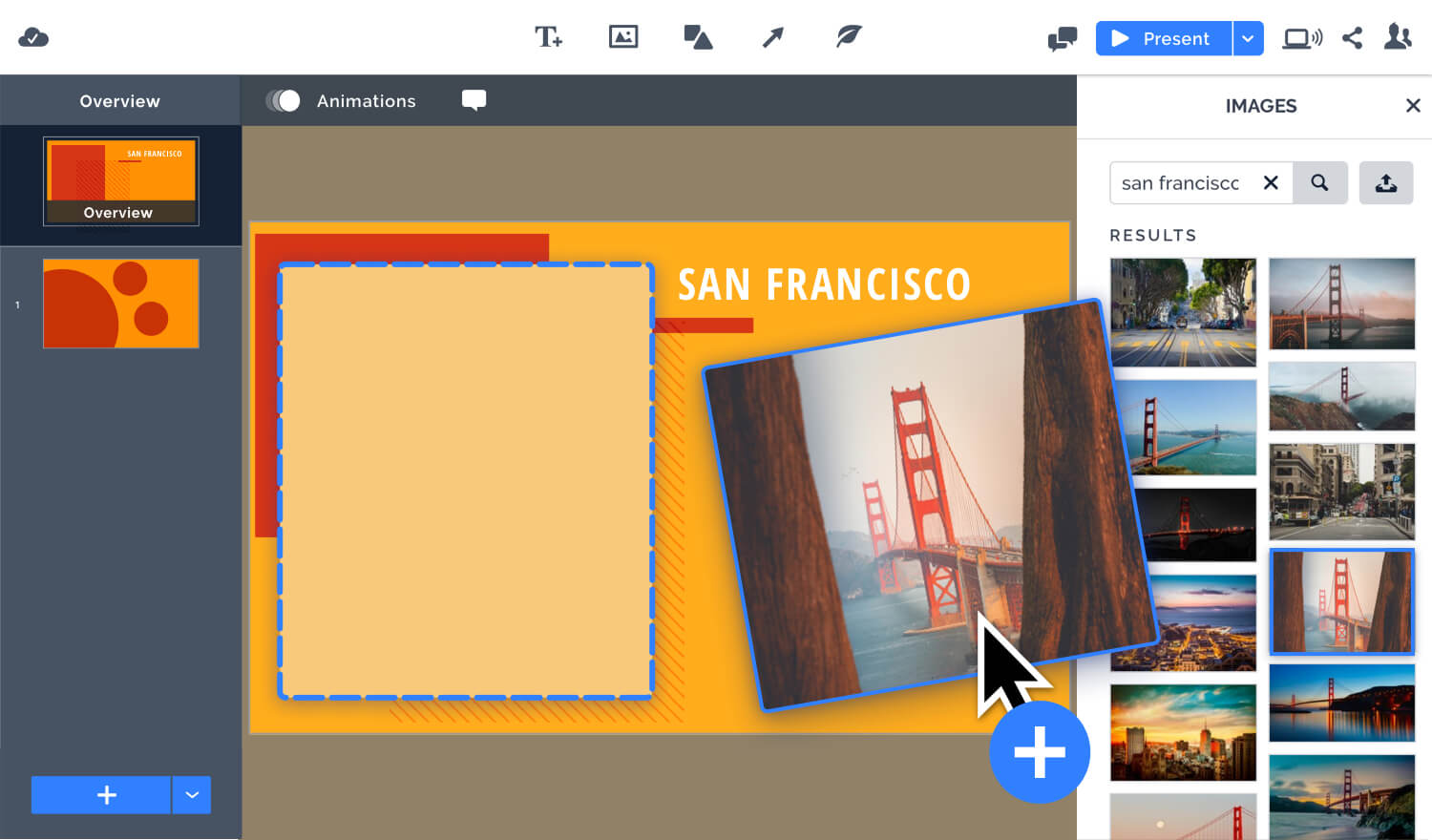
Task: Select the Shapes tool
Action: [x=698, y=37]
